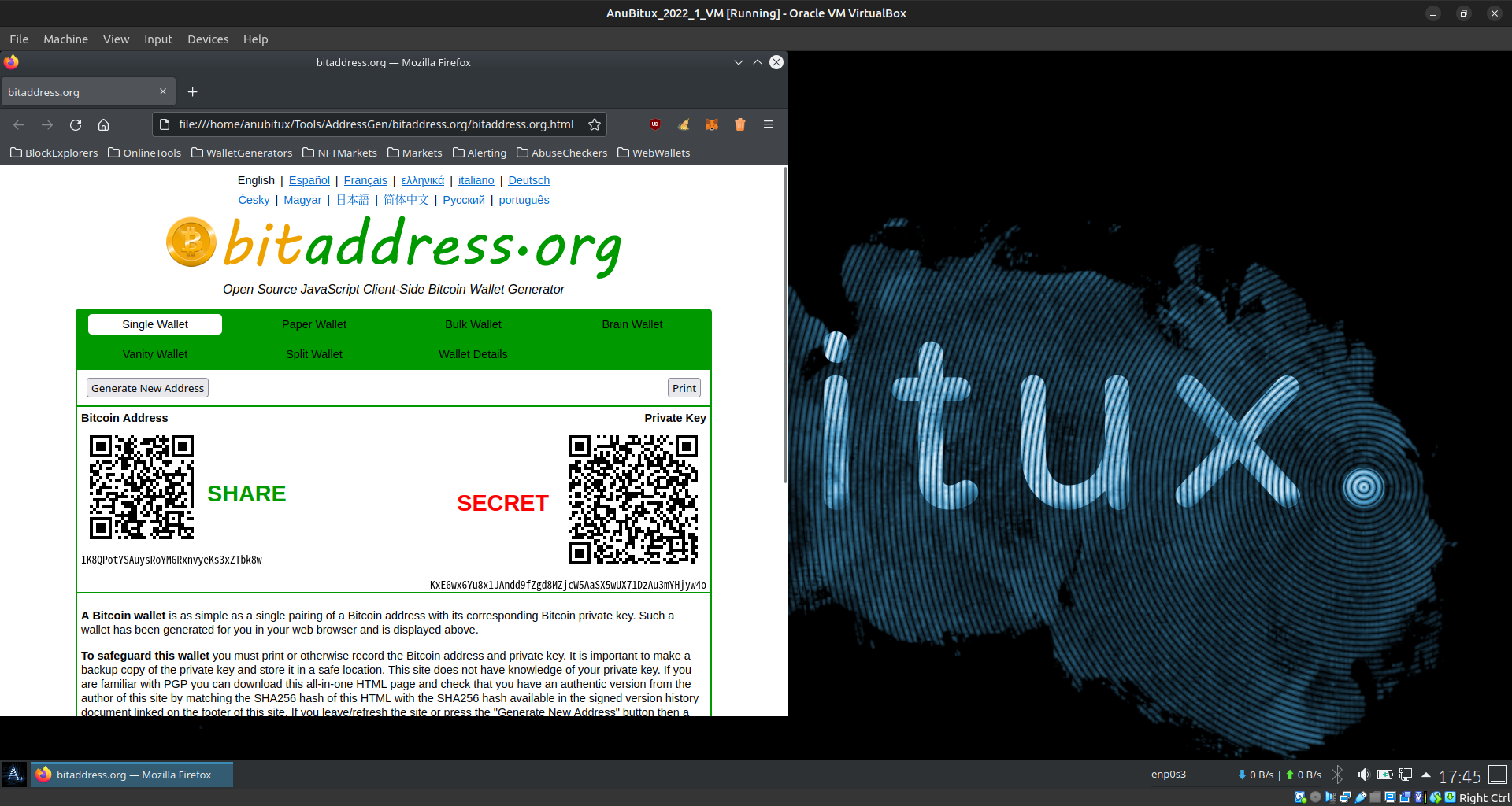
Task: Click the Firefox forward arrow
Action: [47, 124]
